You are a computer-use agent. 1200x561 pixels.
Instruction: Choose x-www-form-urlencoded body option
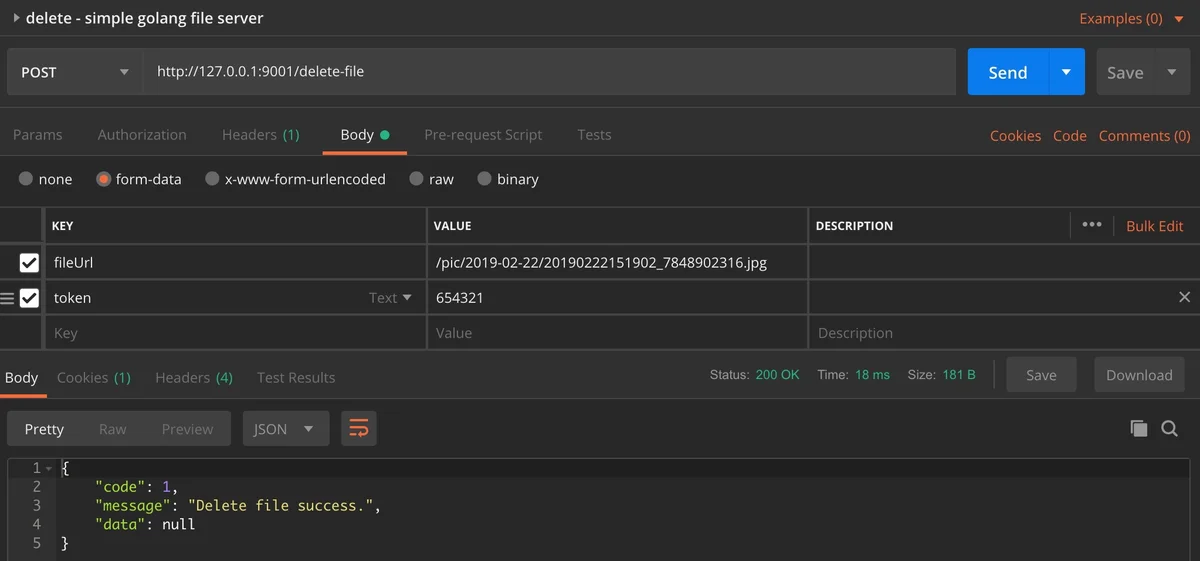point(212,179)
